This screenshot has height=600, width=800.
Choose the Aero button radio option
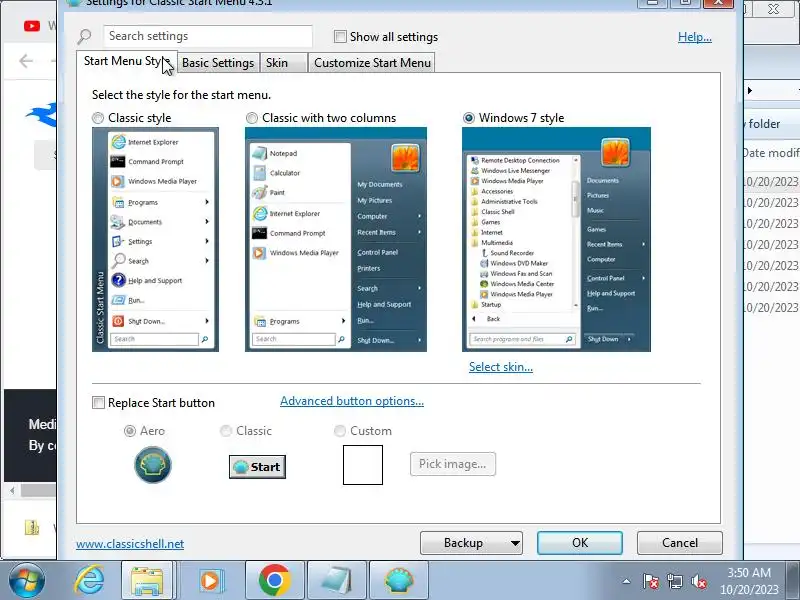point(130,431)
